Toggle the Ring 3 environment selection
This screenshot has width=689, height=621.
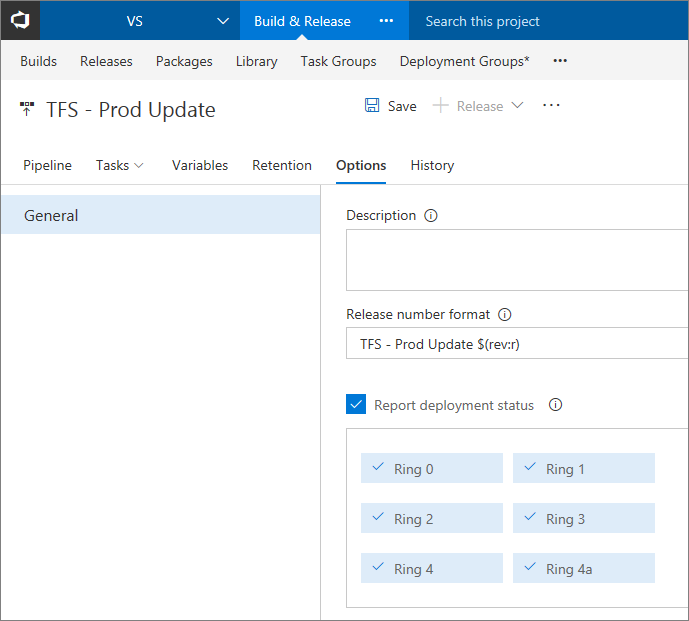point(584,518)
